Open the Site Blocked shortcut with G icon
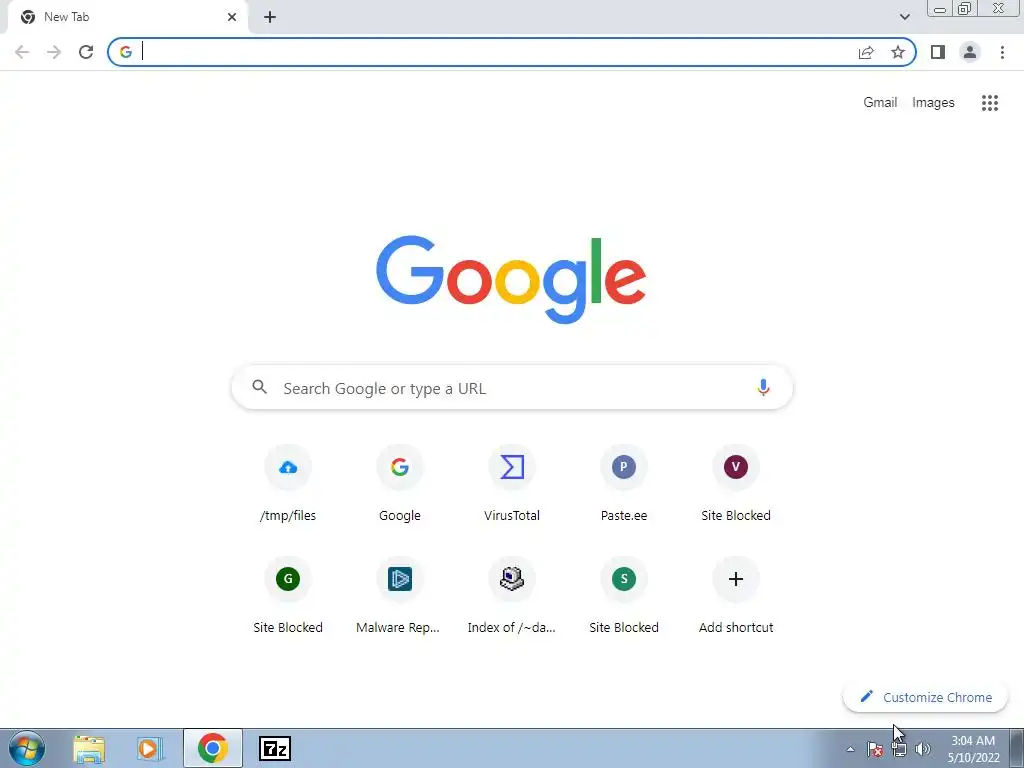This screenshot has width=1024, height=768. pos(288,596)
